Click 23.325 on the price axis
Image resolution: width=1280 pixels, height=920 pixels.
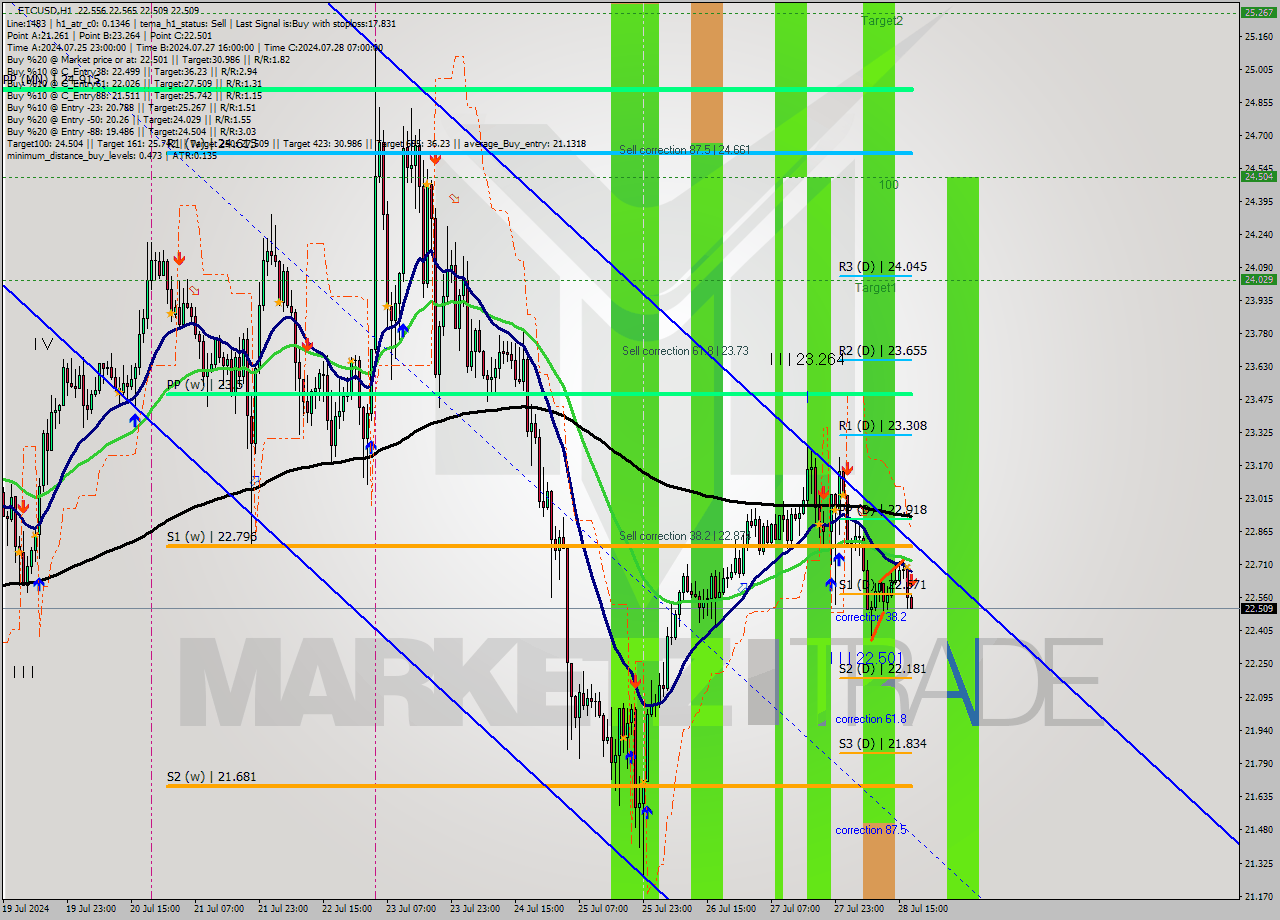pyautogui.click(x=1258, y=432)
